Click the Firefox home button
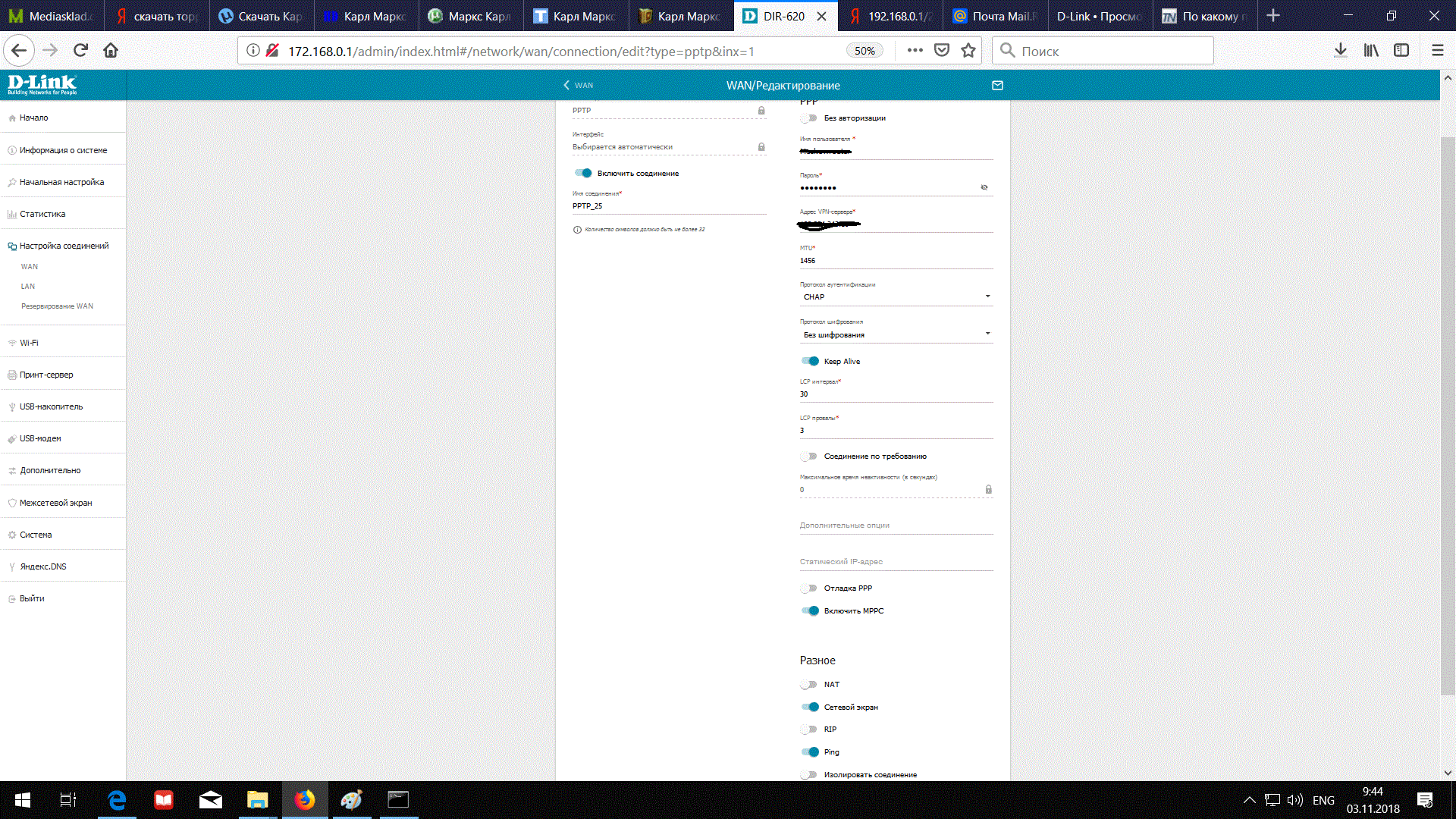Viewport: 1456px width, 819px height. point(111,51)
